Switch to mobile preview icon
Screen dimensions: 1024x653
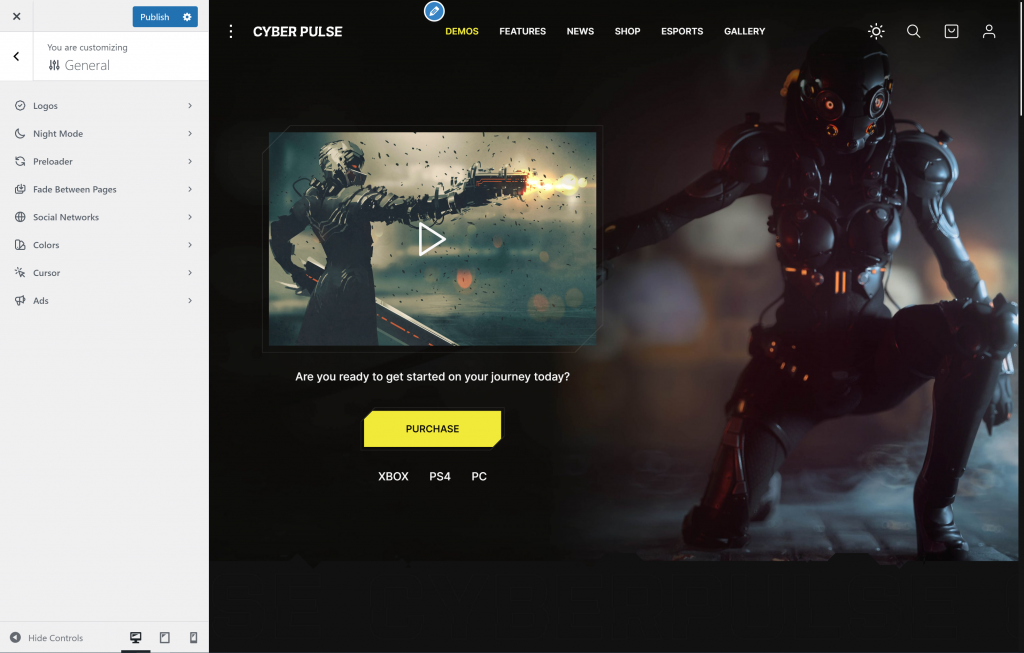193,637
